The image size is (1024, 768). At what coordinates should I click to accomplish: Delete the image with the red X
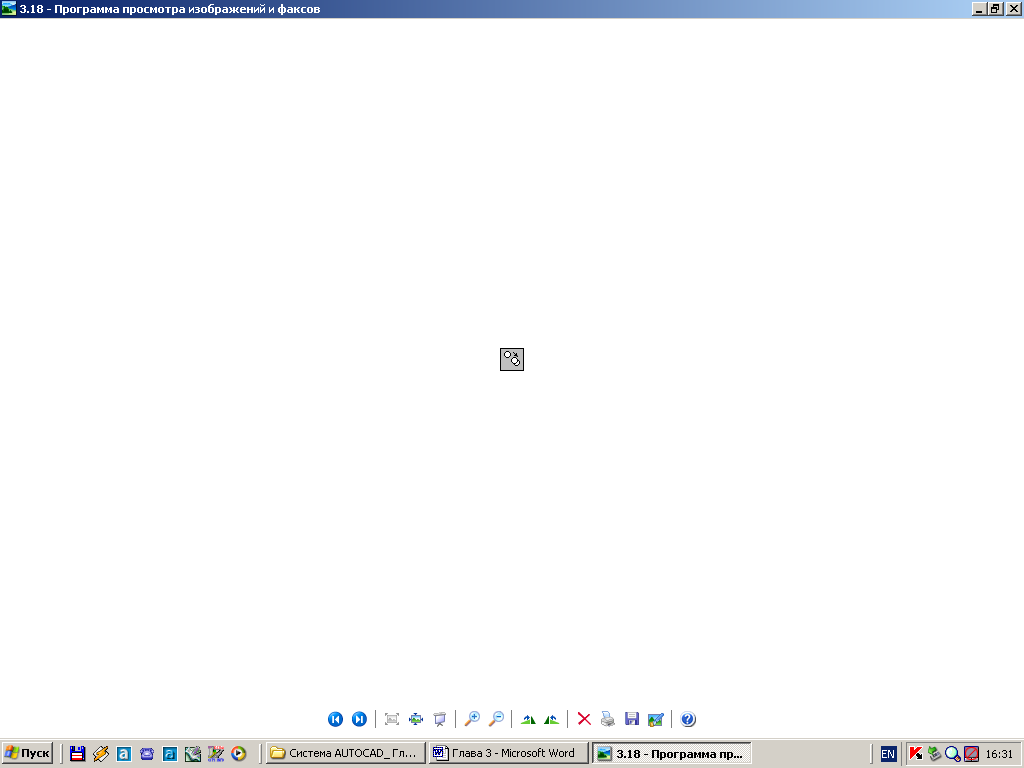coord(584,719)
